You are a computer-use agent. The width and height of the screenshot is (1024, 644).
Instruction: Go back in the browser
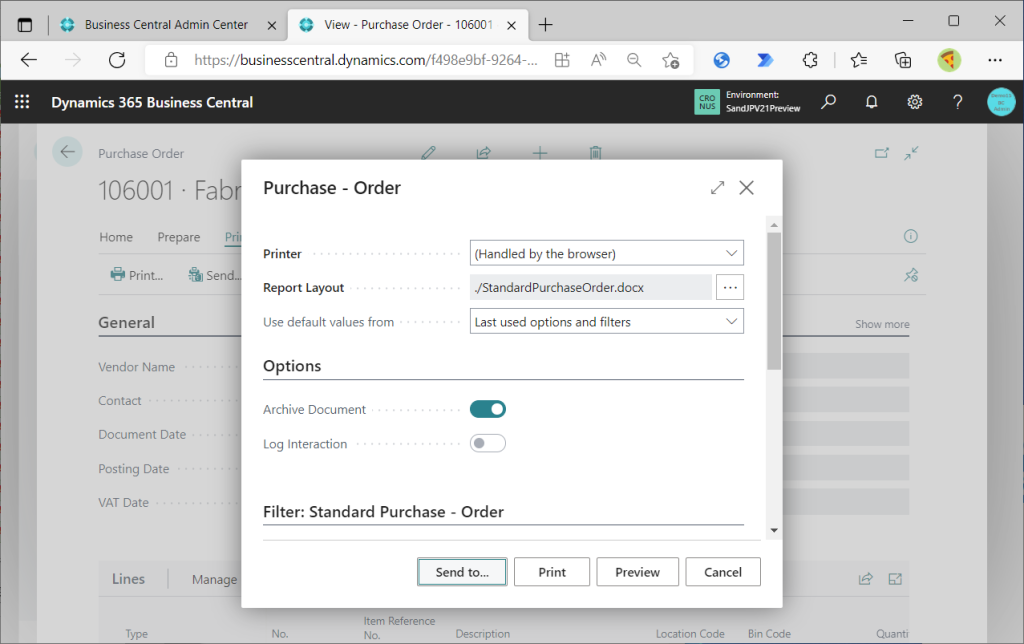[29, 60]
